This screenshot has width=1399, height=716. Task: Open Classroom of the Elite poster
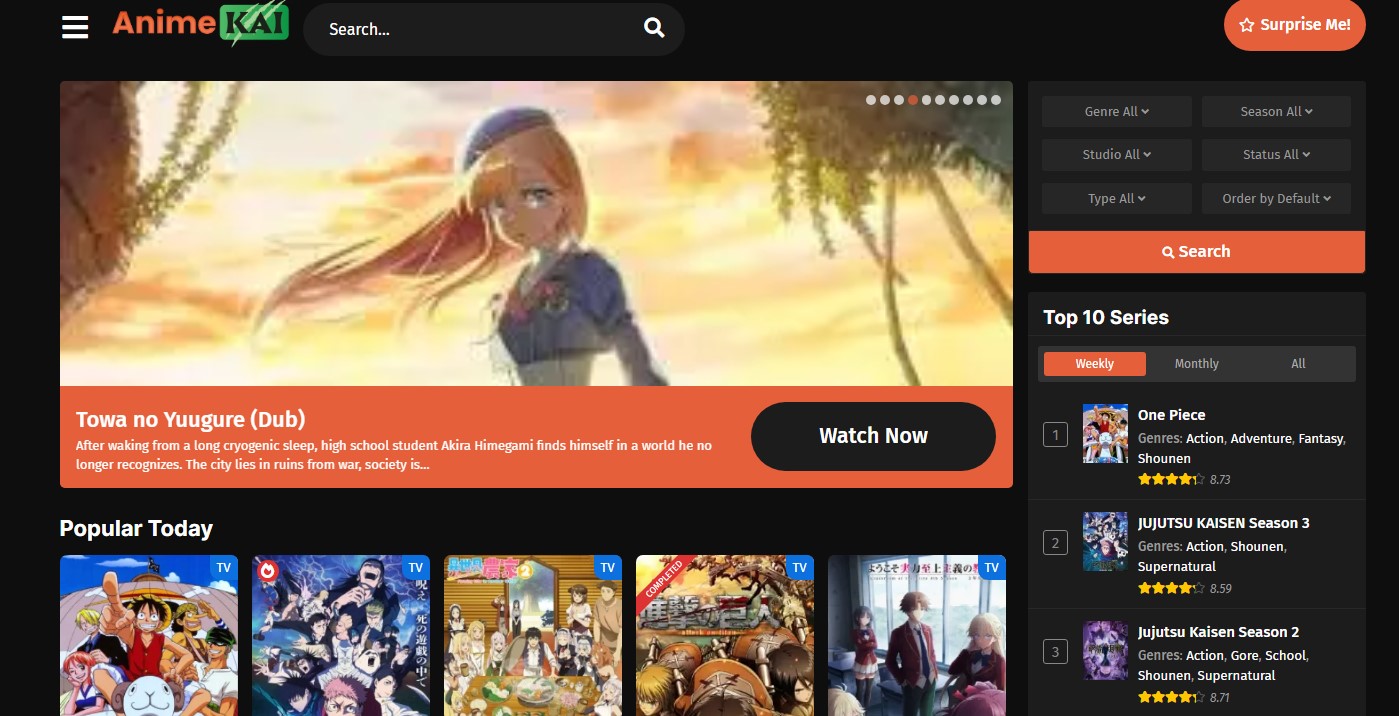click(x=917, y=636)
